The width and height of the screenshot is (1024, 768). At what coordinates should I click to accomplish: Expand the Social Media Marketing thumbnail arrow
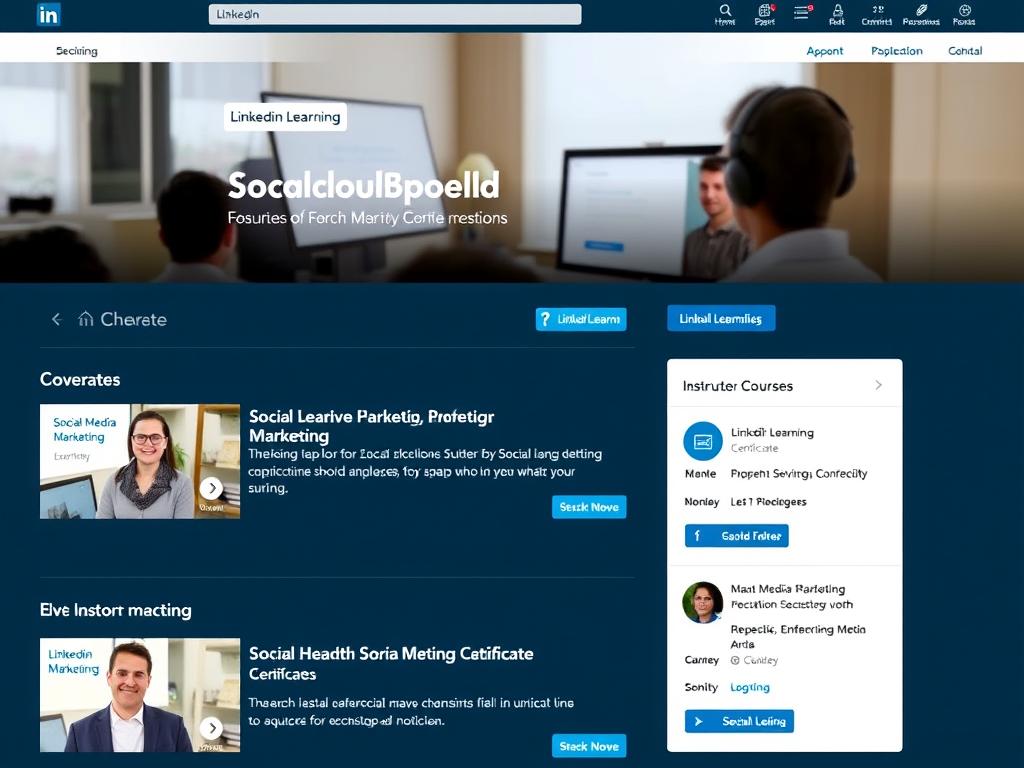point(211,488)
